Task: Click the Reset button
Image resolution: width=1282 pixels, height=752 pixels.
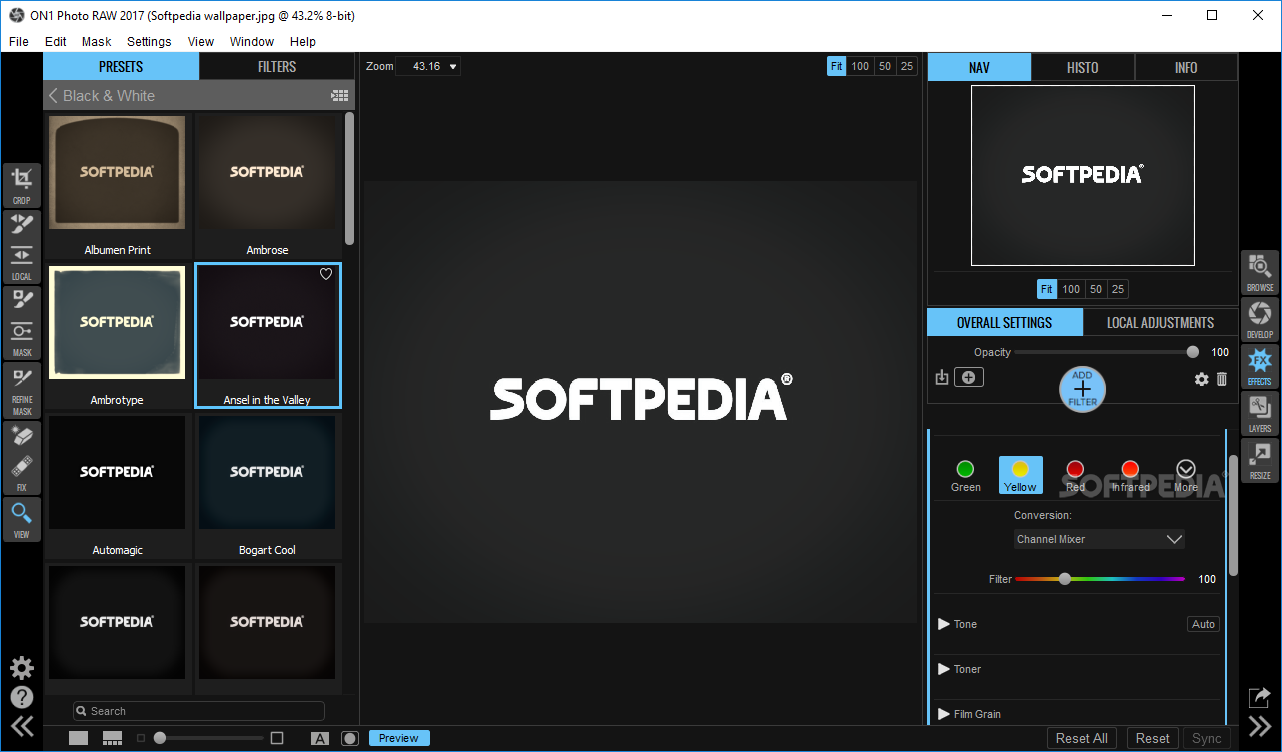Action: pyautogui.click(x=1152, y=738)
